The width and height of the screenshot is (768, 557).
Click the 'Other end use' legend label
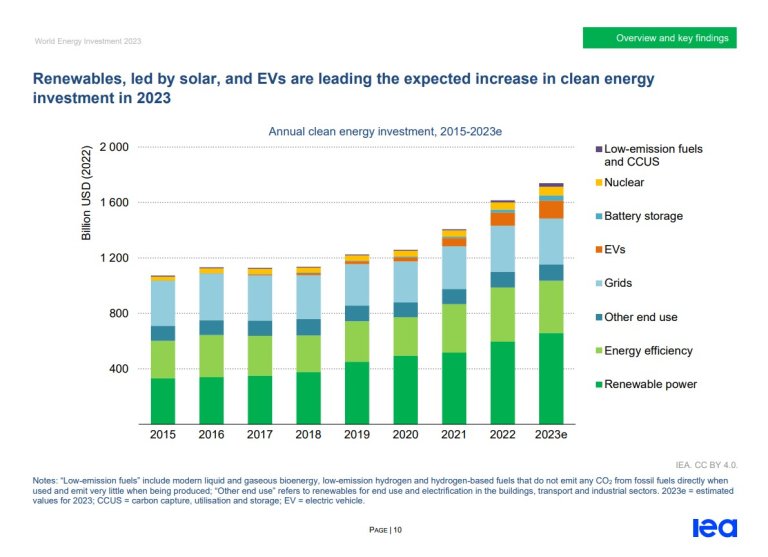pos(641,317)
